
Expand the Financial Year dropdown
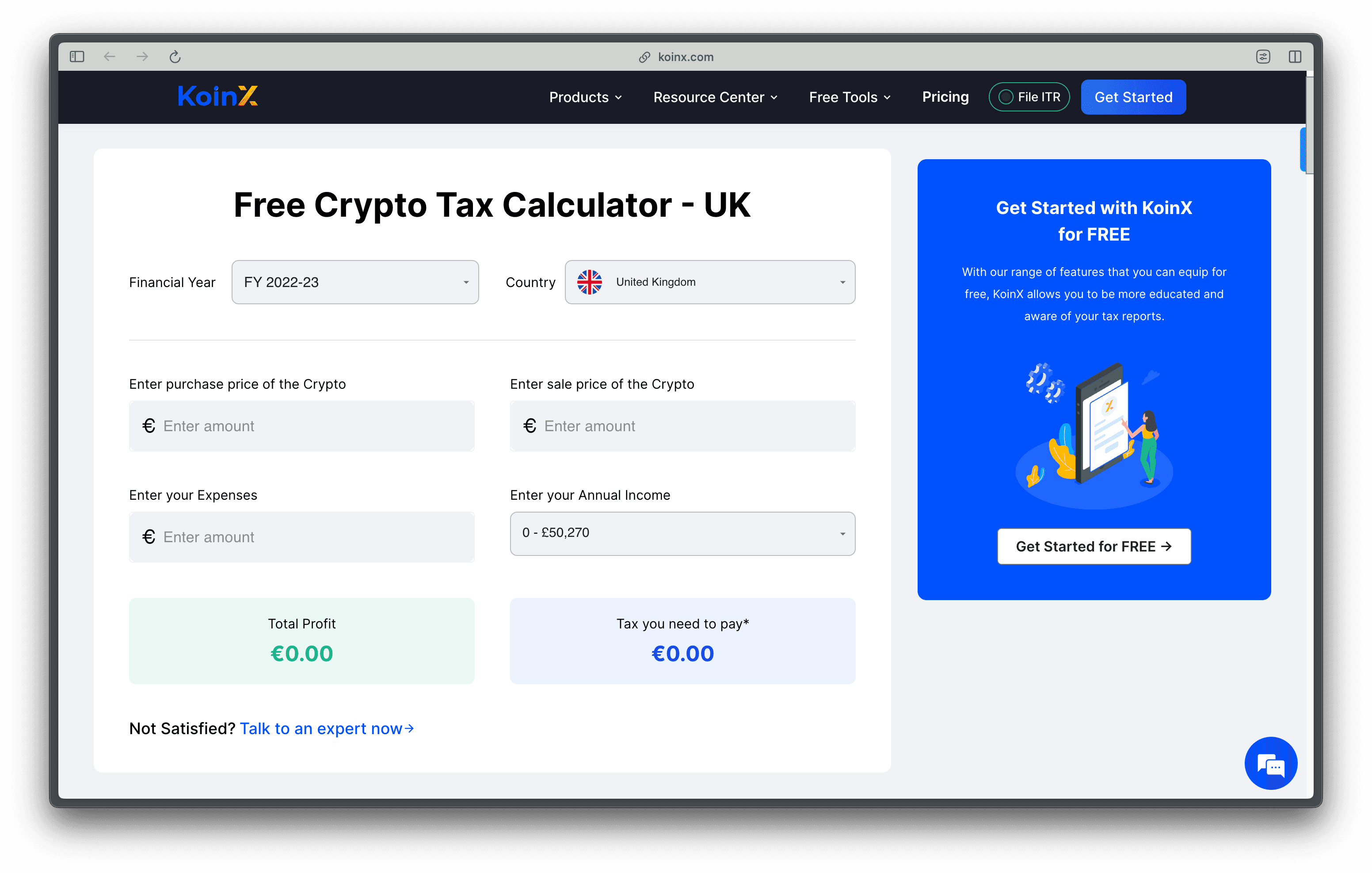(355, 281)
